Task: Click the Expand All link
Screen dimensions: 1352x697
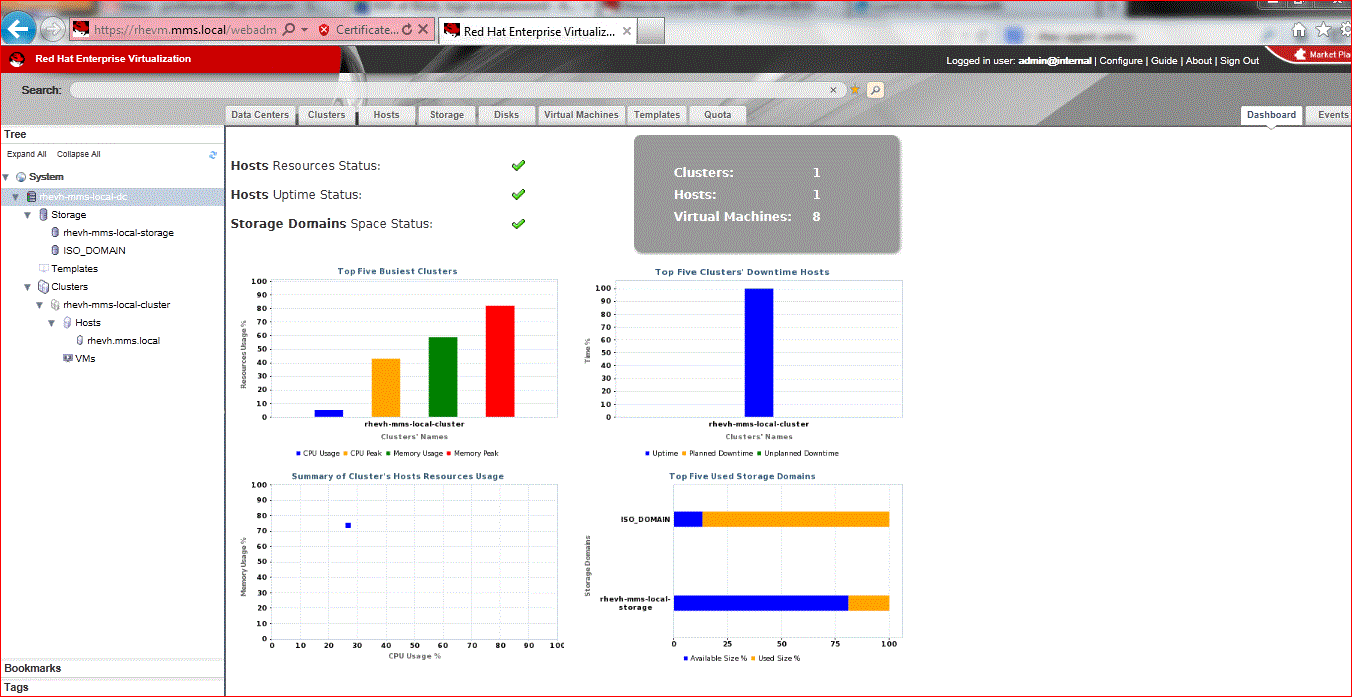Action: 27,155
